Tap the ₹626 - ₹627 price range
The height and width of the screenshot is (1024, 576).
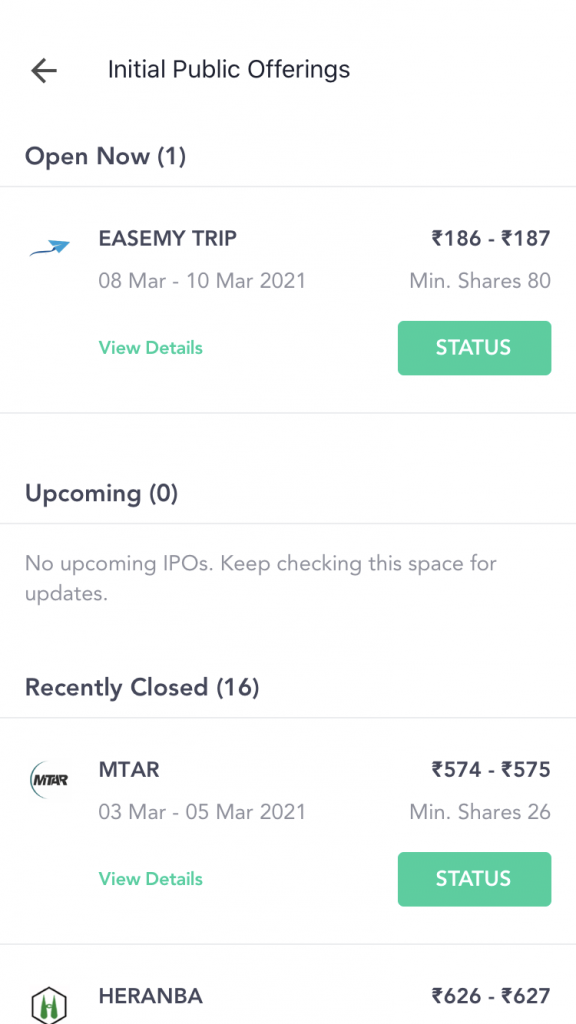coord(490,996)
